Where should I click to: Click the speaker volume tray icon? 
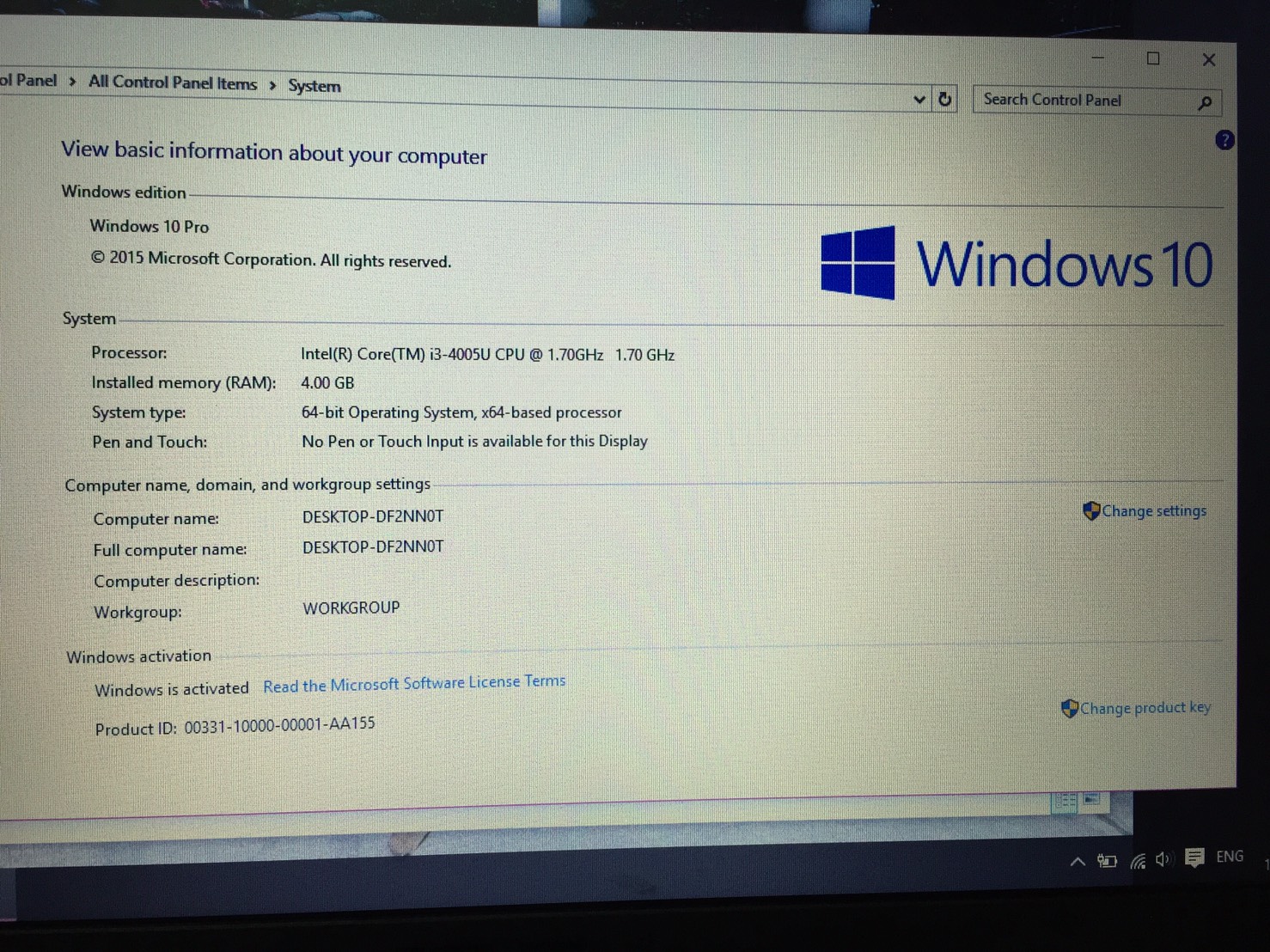(x=1163, y=859)
